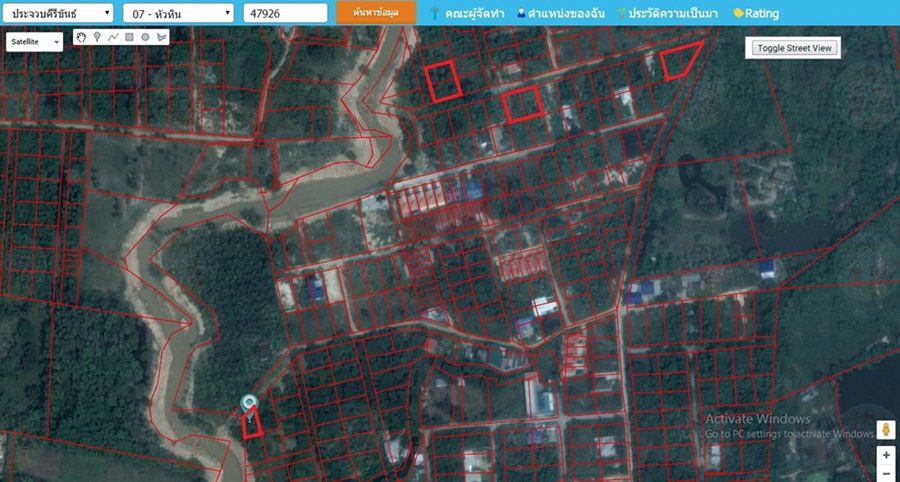900x482 pixels.
Task: Select the hand pan tool
Action: pyautogui.click(x=82, y=37)
